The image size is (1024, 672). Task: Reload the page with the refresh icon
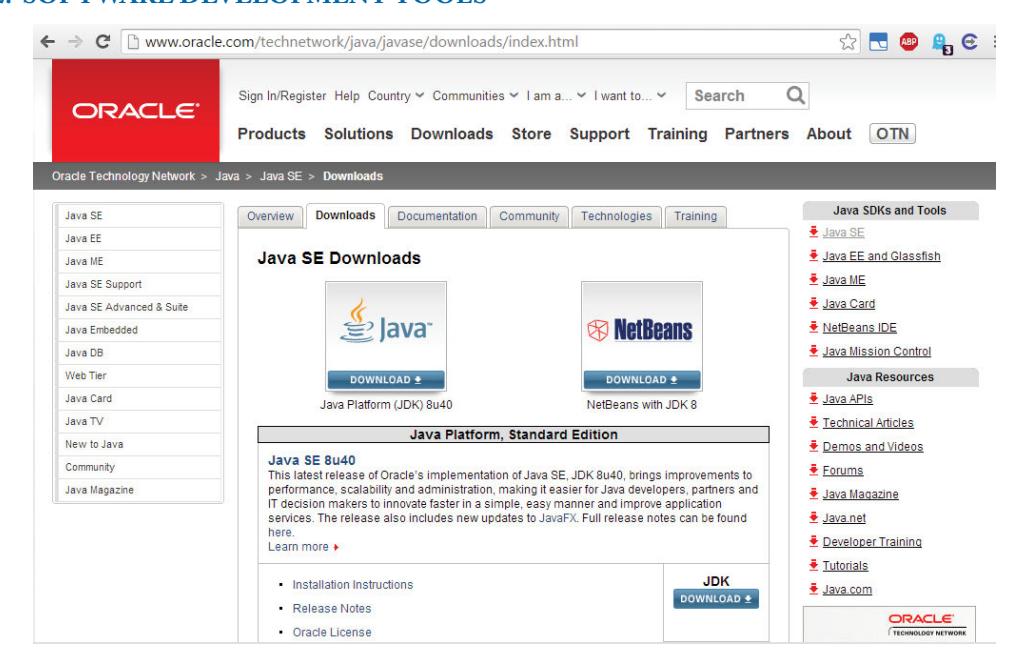click(103, 42)
